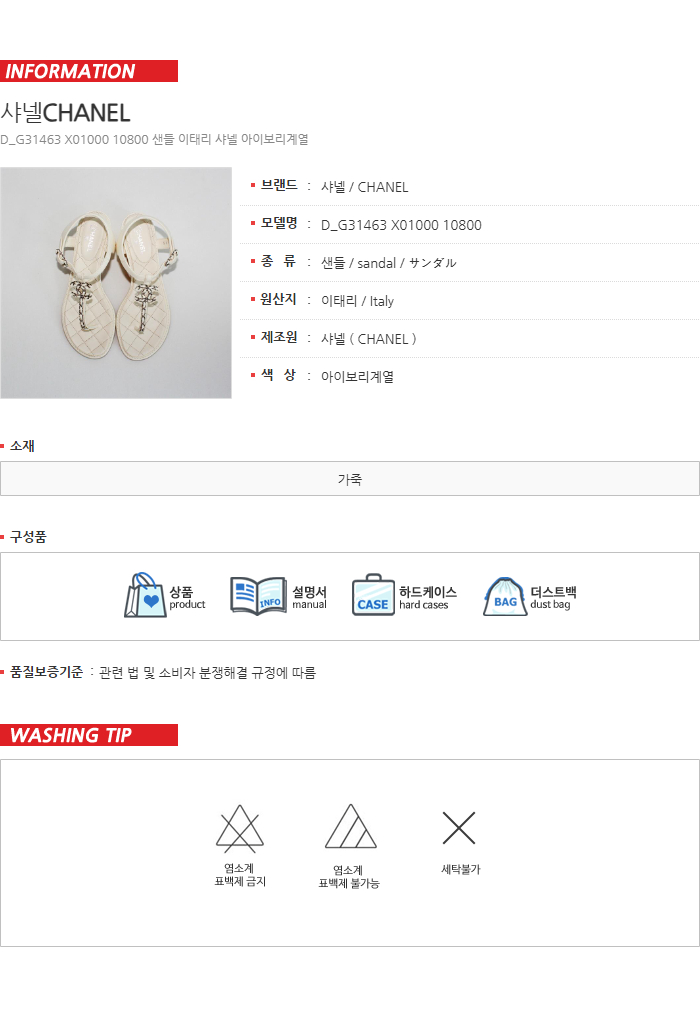The height and width of the screenshot is (1033, 700).
Task: Click the 샤넬CHANEL brand title
Action: coord(65,113)
